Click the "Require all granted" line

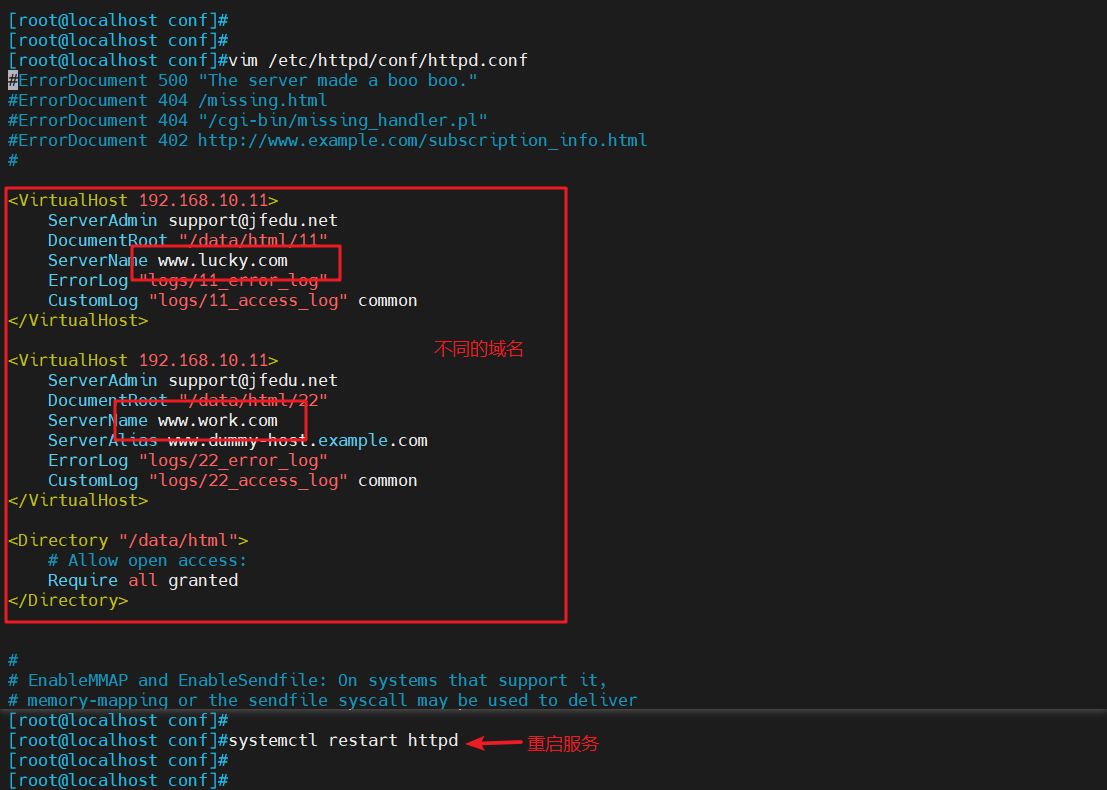pos(143,580)
